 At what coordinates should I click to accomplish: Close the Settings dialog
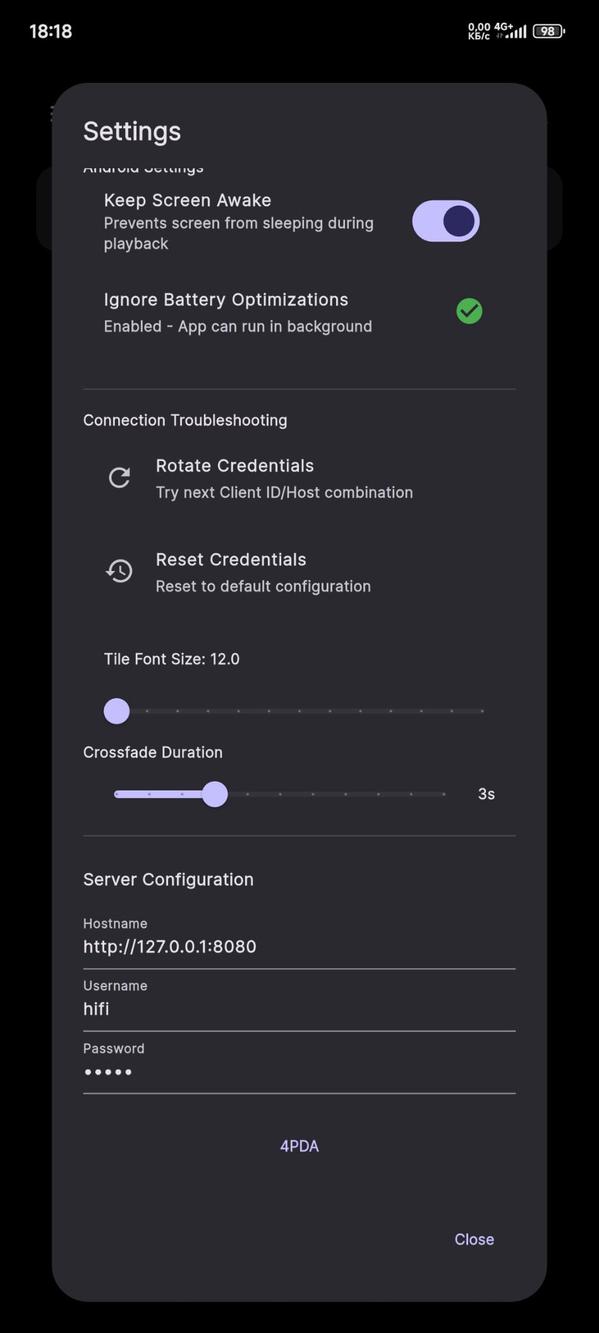(x=473, y=1239)
